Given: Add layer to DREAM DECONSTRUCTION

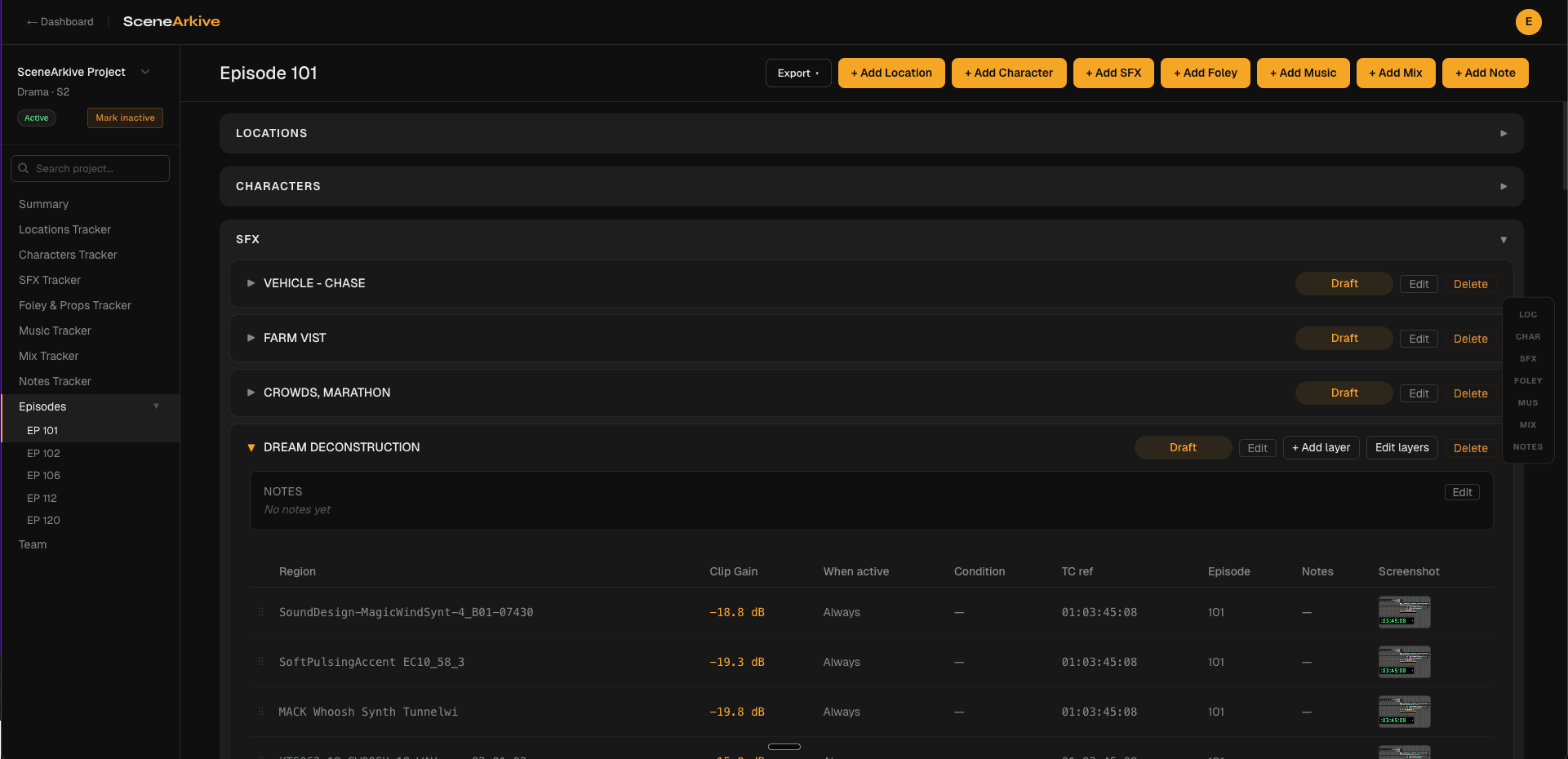Looking at the screenshot, I should pos(1321,448).
